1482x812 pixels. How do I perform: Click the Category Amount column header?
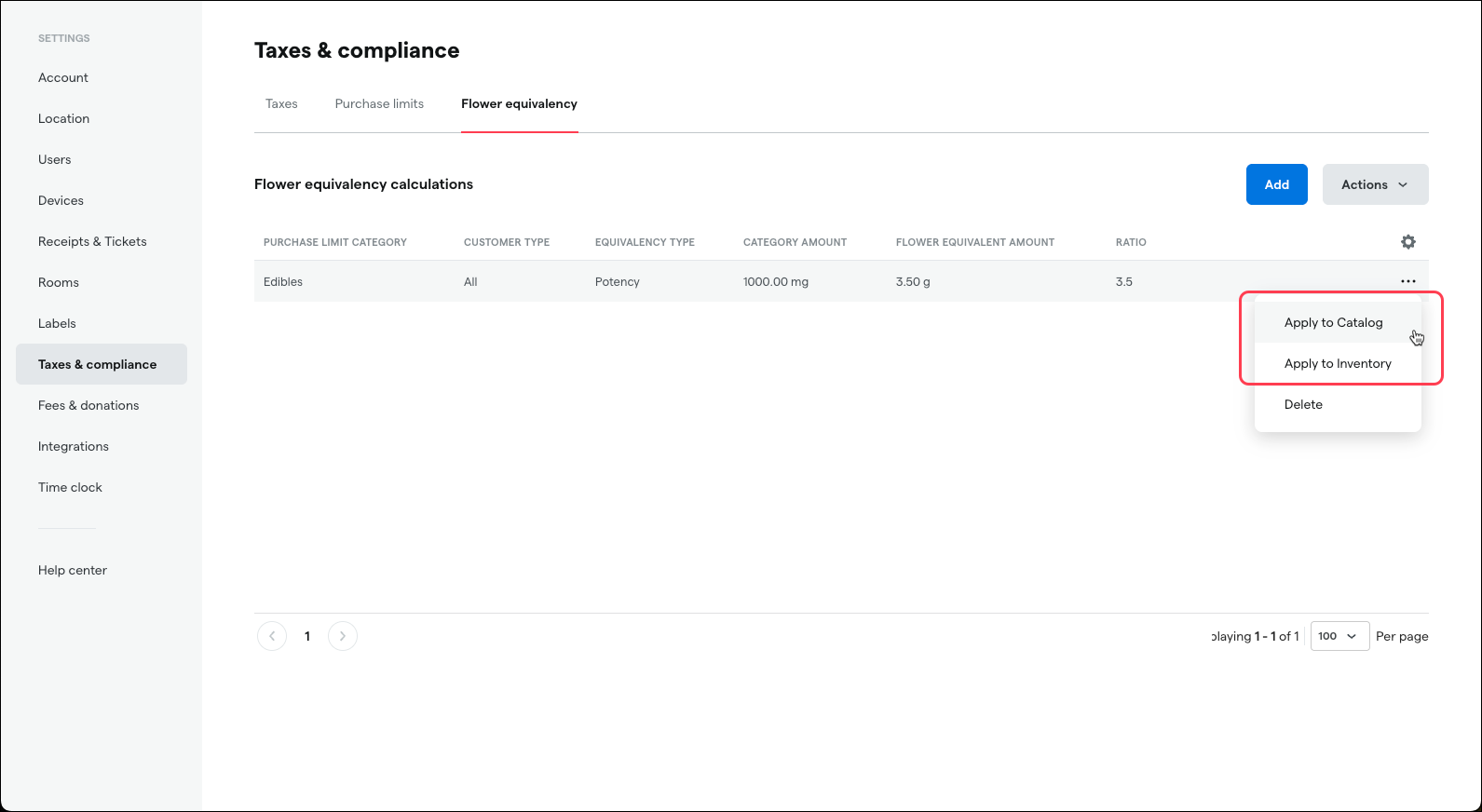[795, 242]
